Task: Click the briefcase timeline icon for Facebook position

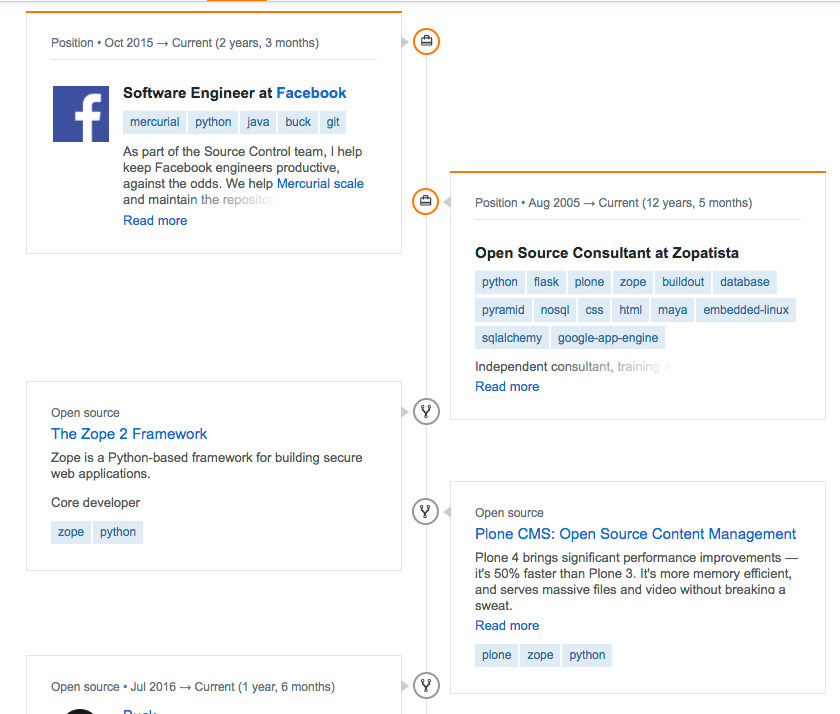Action: pos(426,41)
